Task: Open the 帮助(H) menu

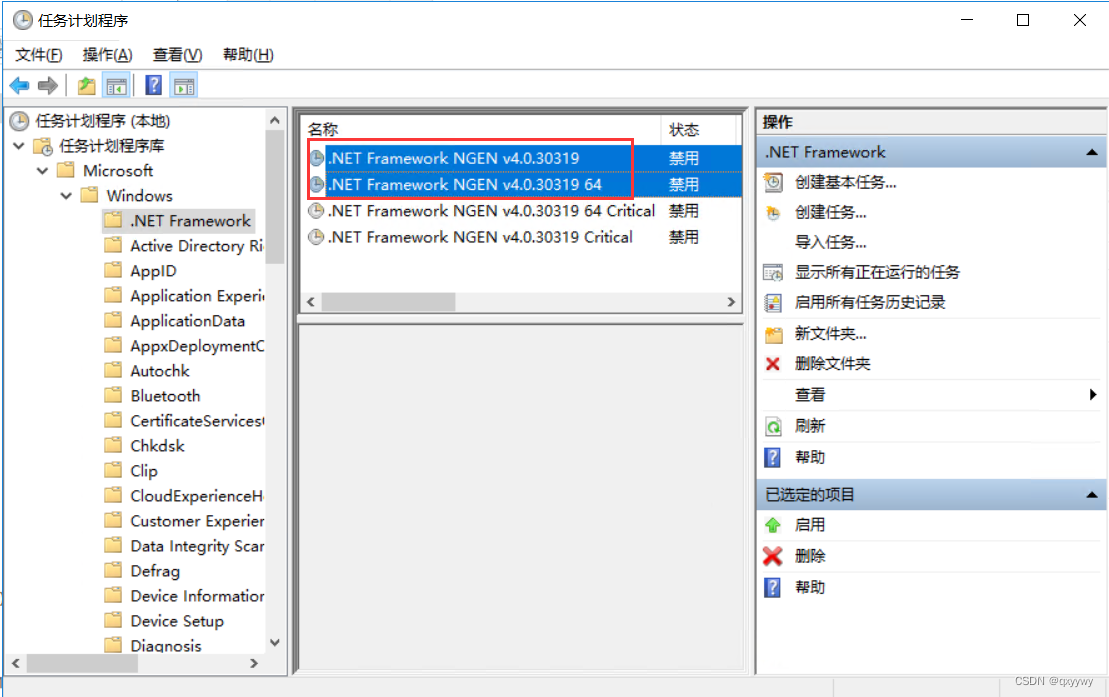Action: point(248,54)
